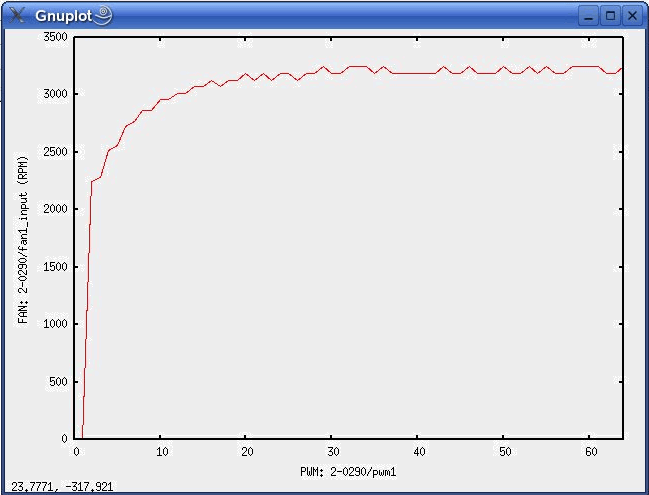The width and height of the screenshot is (649, 495).
Task: Click the x-axis label PWM: 2-0290/pwm1
Action: click(x=349, y=470)
